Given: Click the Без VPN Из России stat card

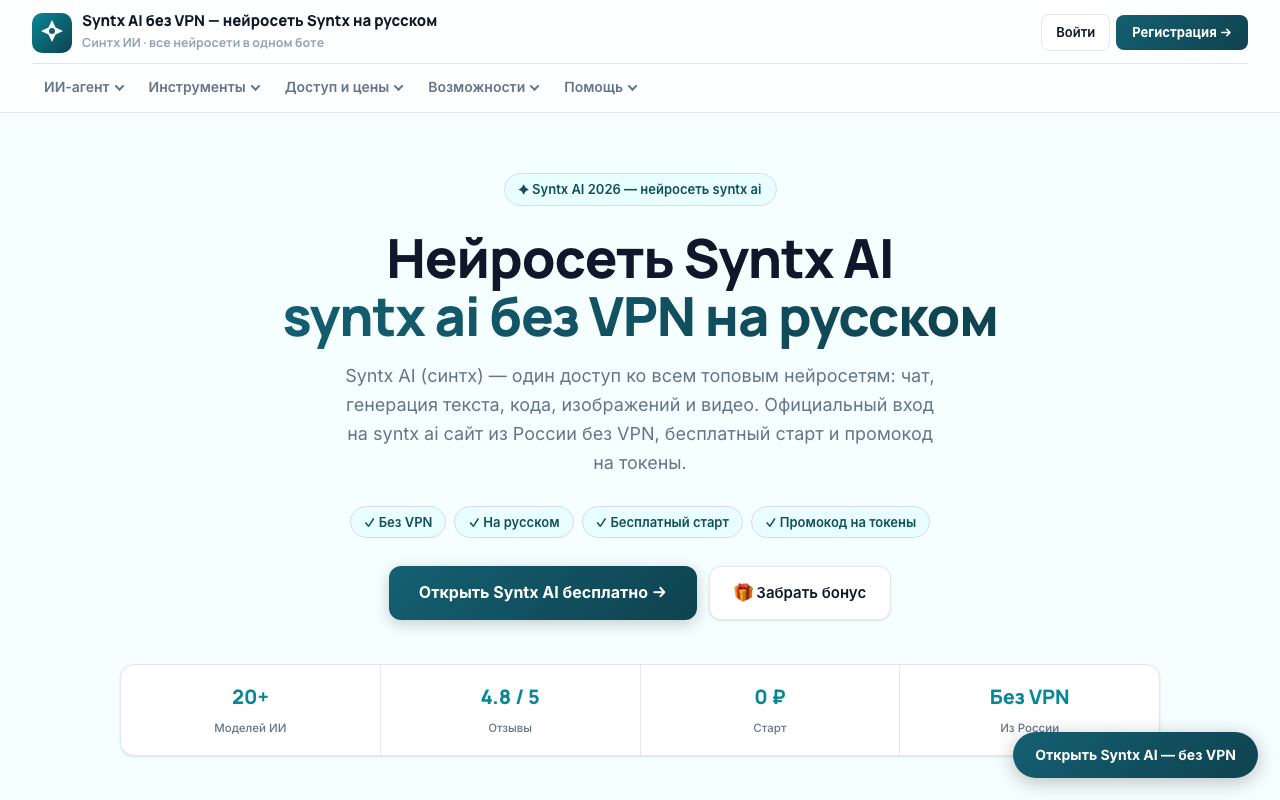Looking at the screenshot, I should pos(1029,710).
